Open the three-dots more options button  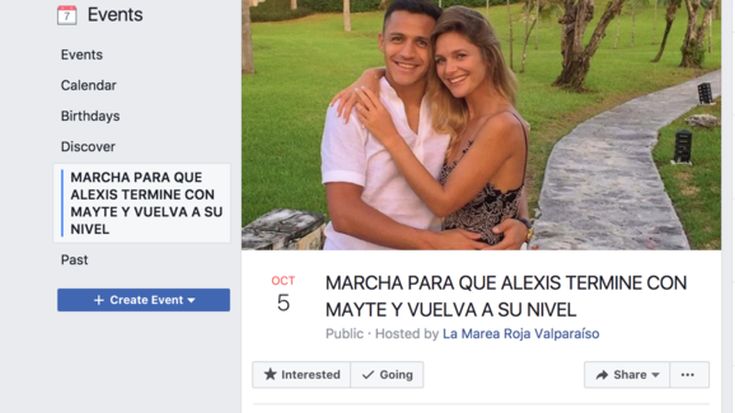(x=689, y=375)
